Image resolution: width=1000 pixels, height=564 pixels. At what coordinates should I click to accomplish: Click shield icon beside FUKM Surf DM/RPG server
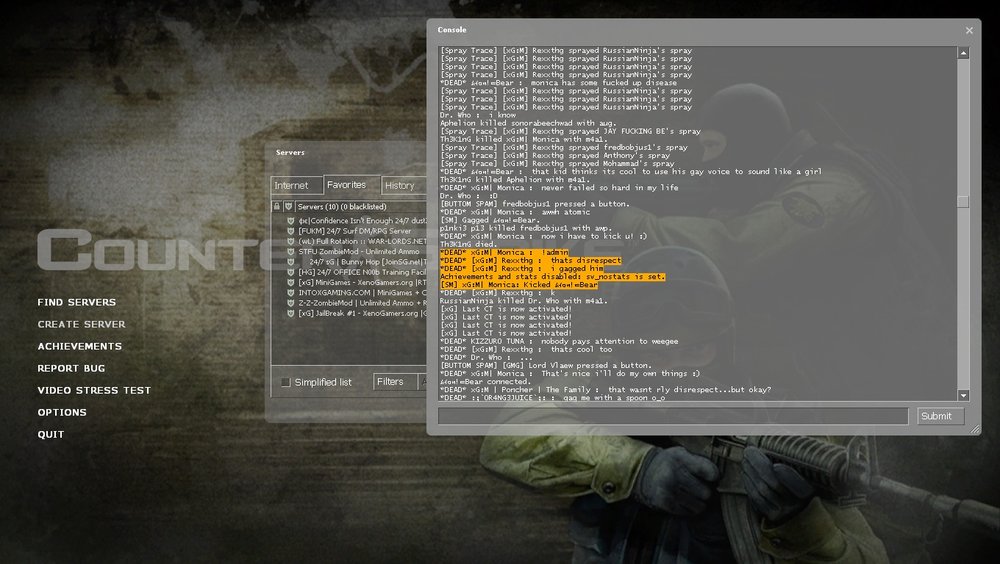coord(290,231)
